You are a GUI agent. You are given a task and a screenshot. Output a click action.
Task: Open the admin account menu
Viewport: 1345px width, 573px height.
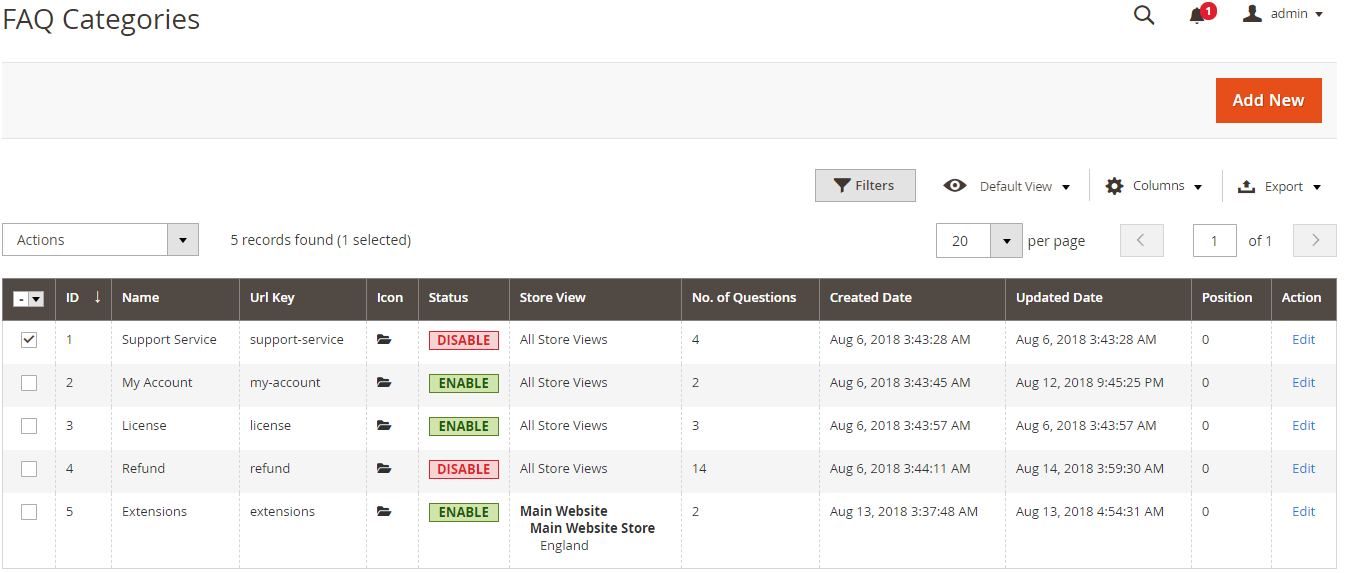click(x=1283, y=14)
